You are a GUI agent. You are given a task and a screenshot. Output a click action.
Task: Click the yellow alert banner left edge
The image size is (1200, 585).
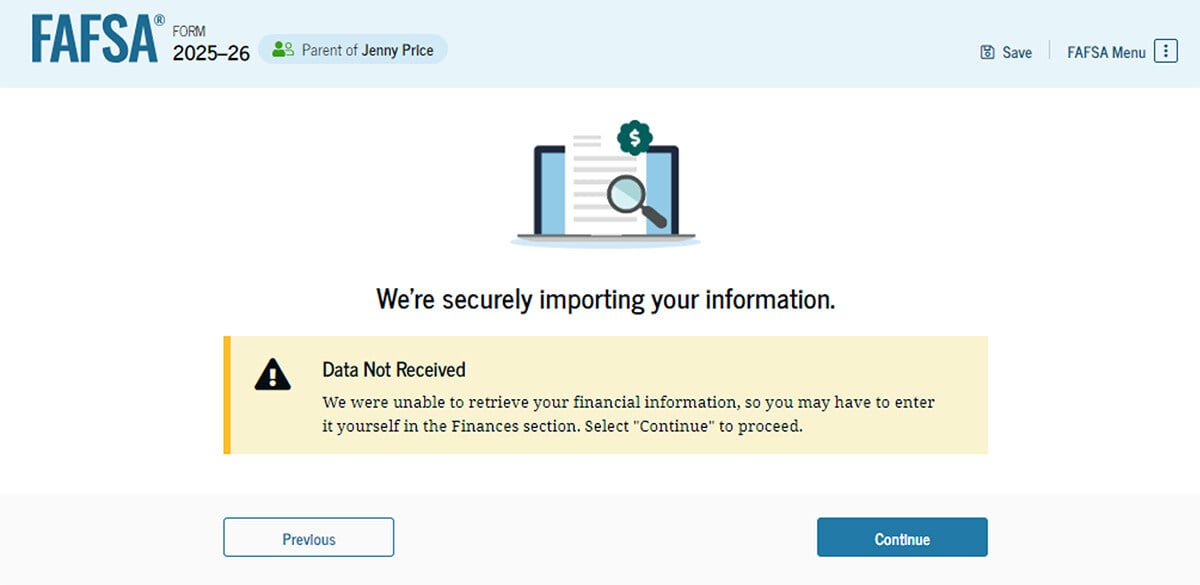[x=227, y=395]
